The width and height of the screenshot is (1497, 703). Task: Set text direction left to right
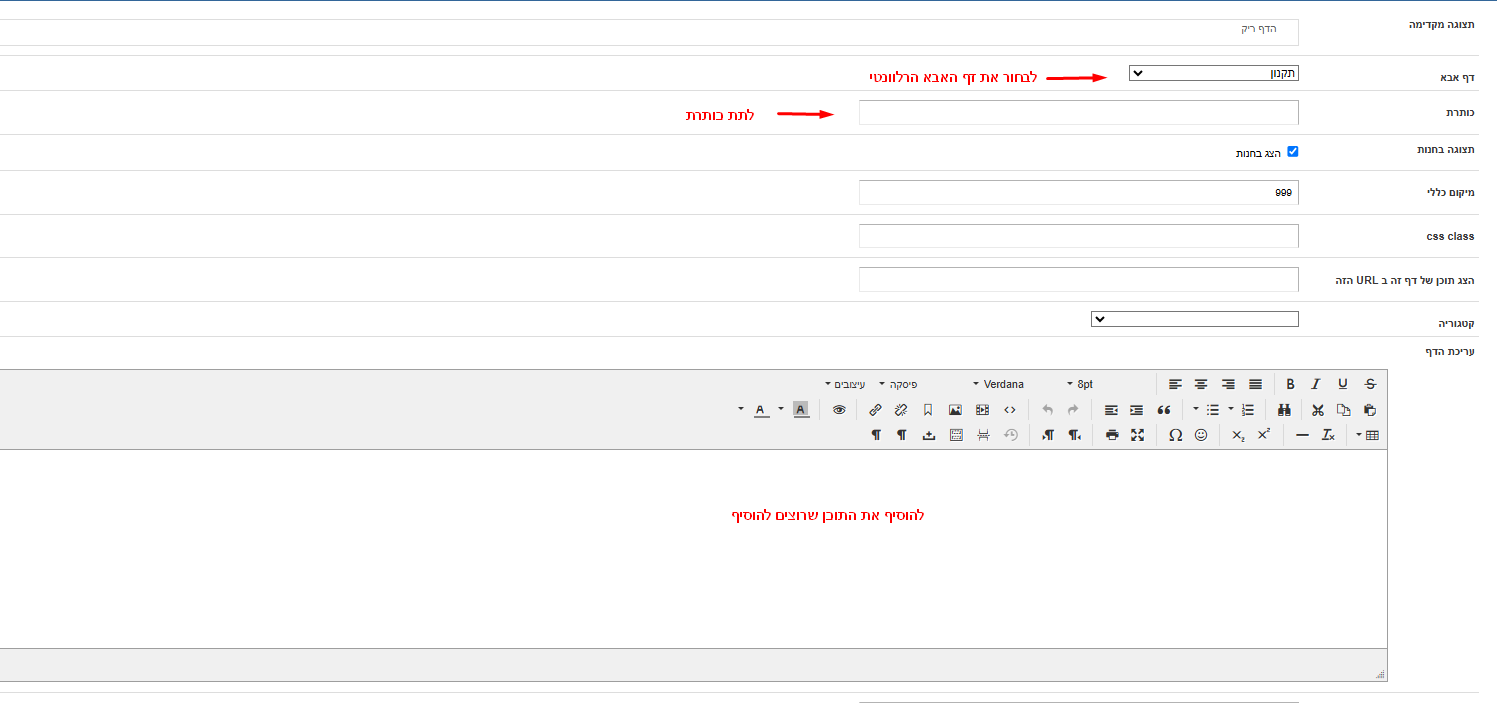[1048, 435]
